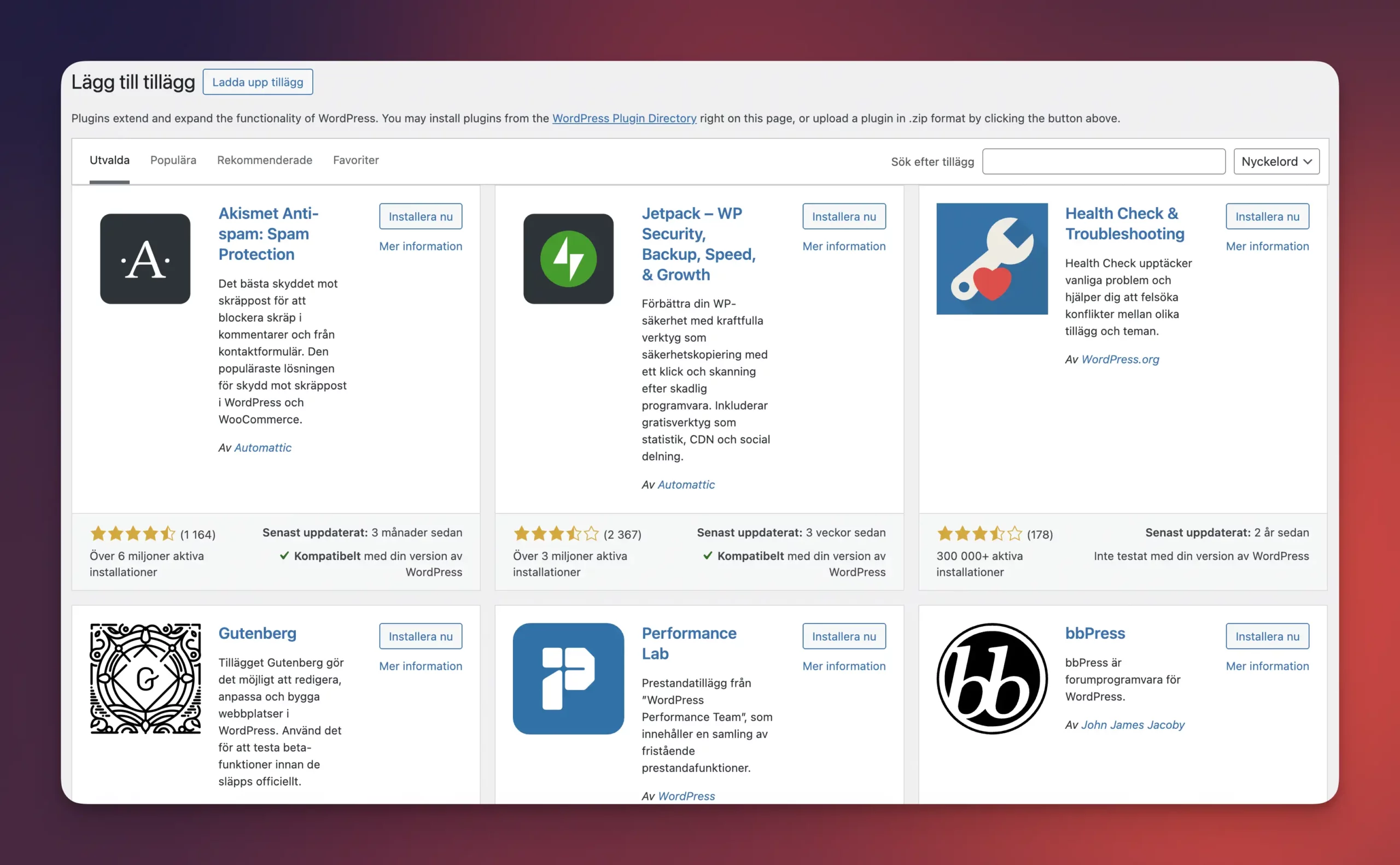Screen dimensions: 1400x865
Task: Open the Rekommenderade tab
Action: point(264,160)
